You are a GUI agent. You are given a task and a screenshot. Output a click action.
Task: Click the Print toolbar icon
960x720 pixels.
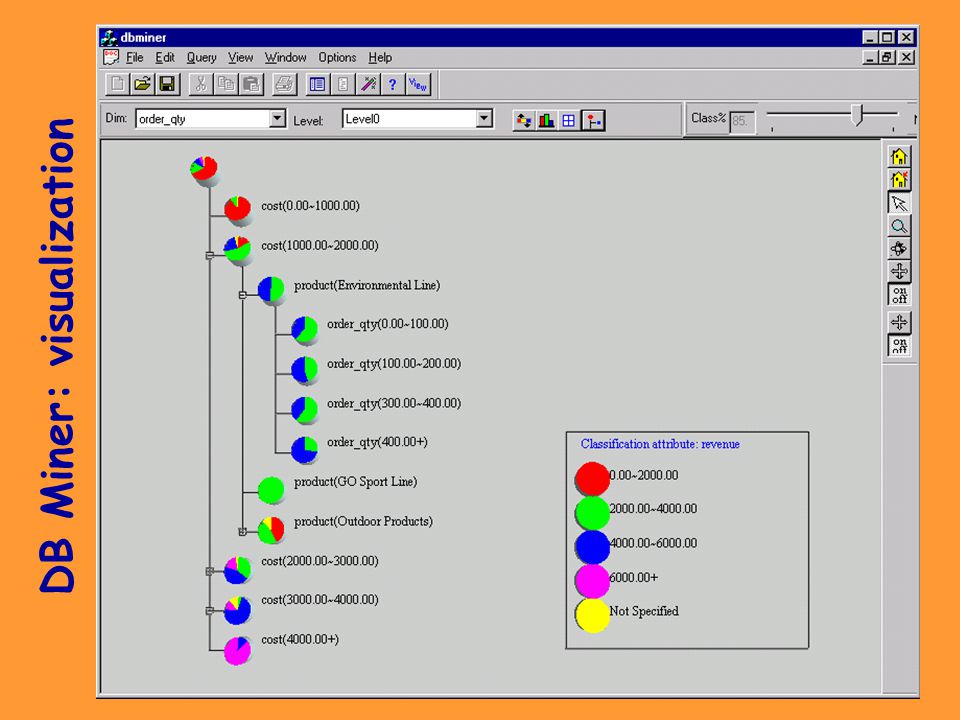click(284, 84)
